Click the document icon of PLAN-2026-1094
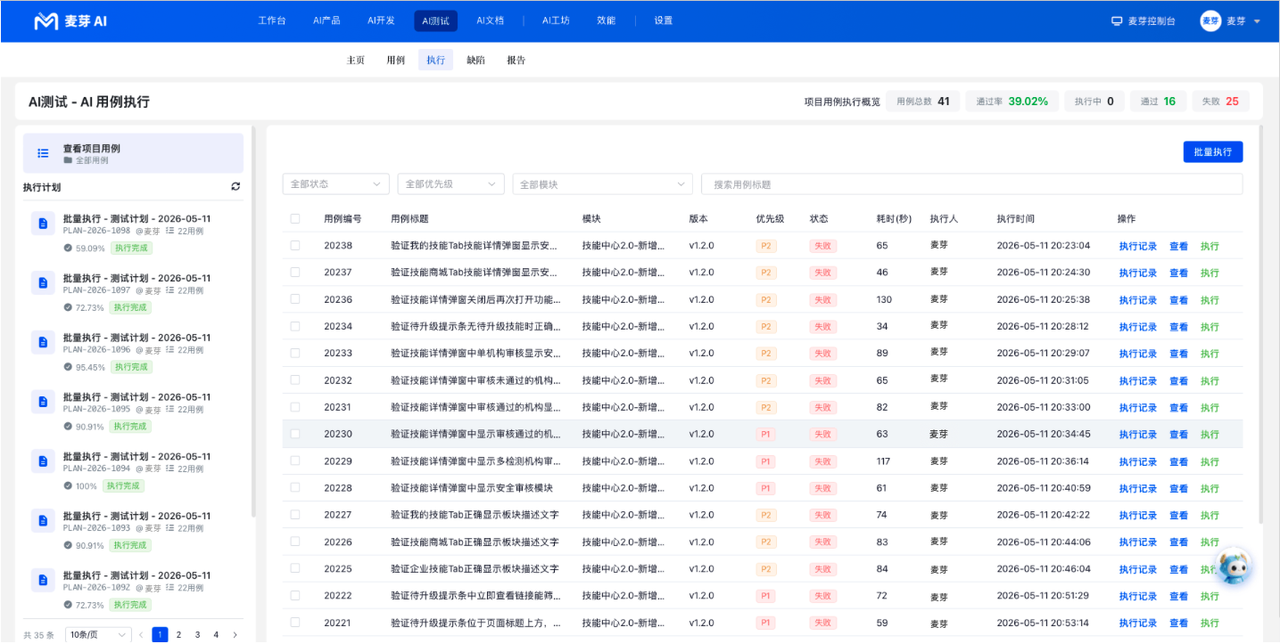The image size is (1280, 644). point(42,461)
